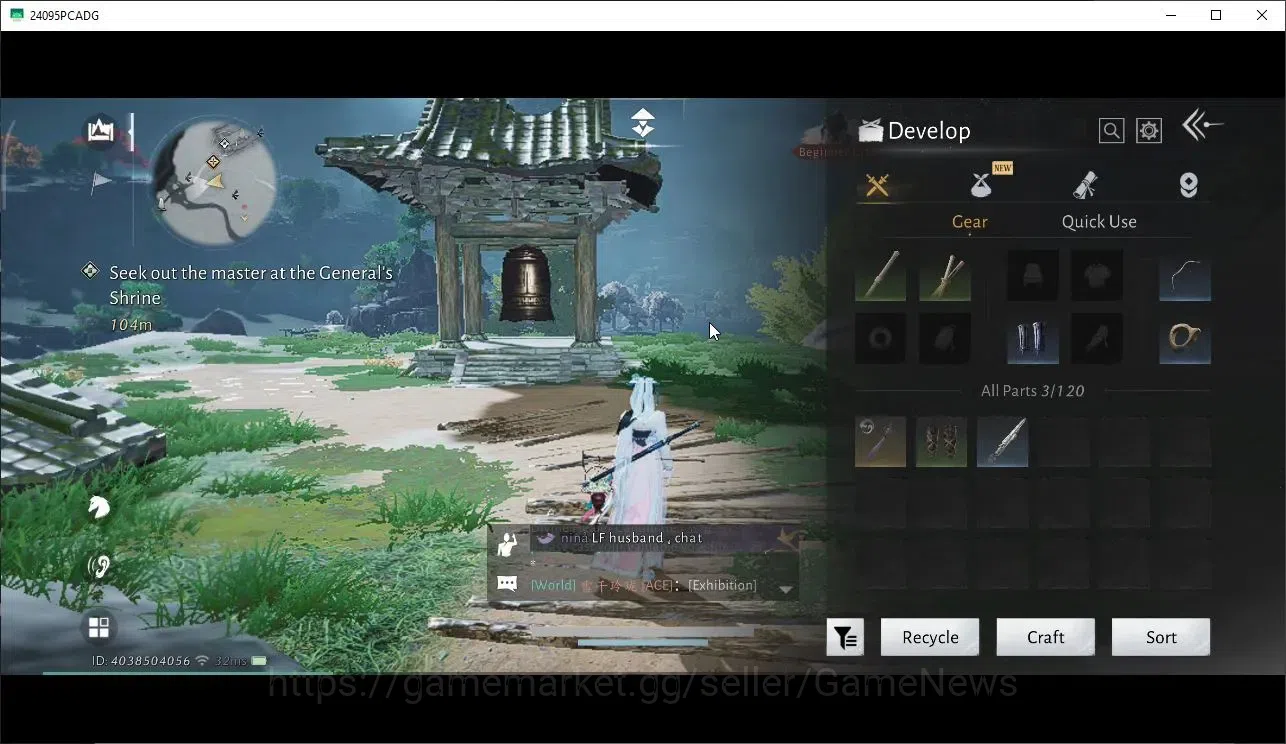Open the chat speech bubble icon
The height and width of the screenshot is (744, 1286).
coord(507,584)
